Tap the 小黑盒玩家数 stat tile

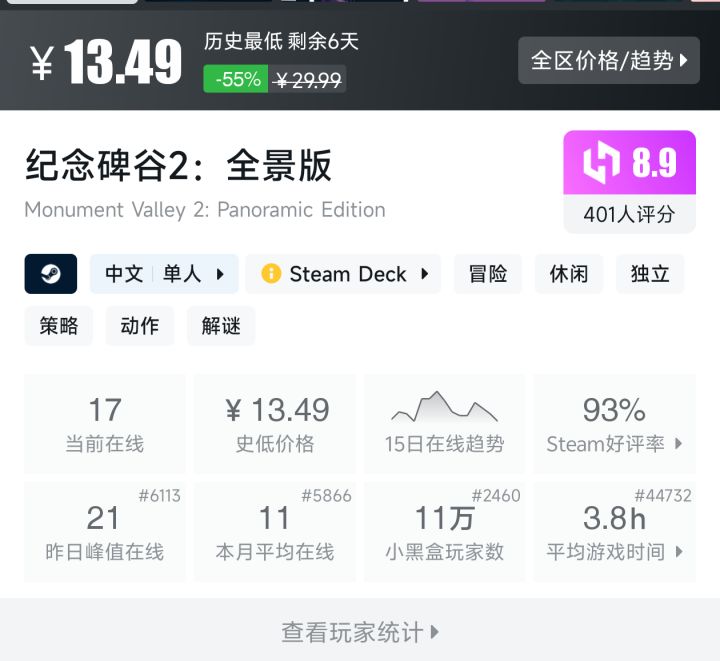[444, 532]
